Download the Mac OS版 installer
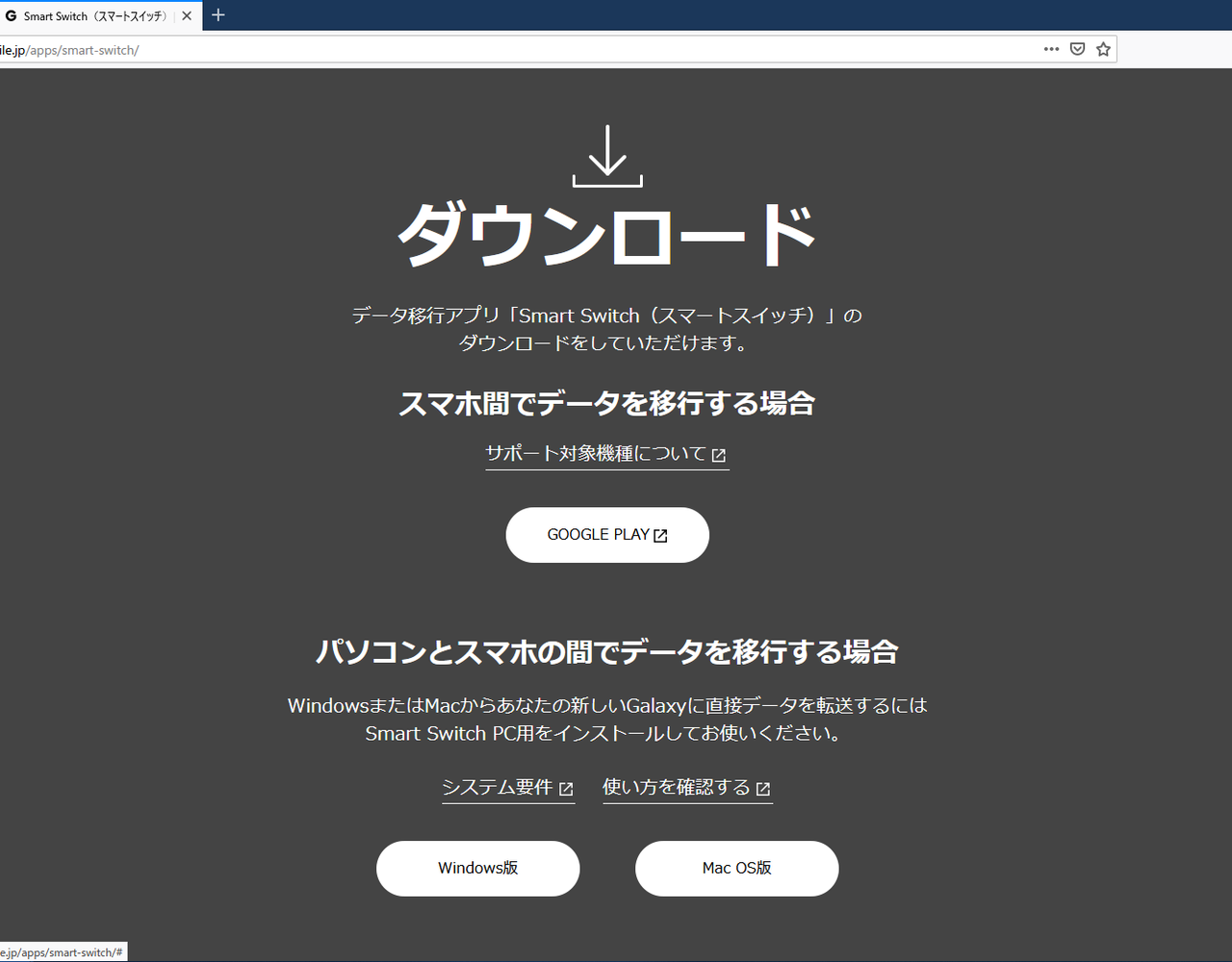1232x962 pixels. 737,868
